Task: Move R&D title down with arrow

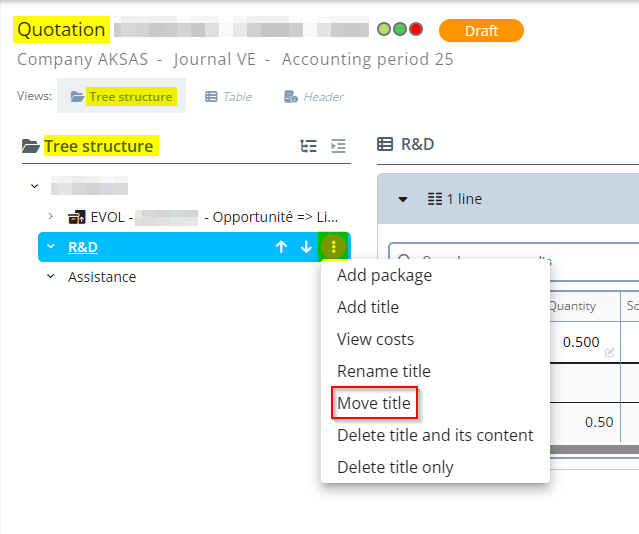Action: pyautogui.click(x=306, y=247)
